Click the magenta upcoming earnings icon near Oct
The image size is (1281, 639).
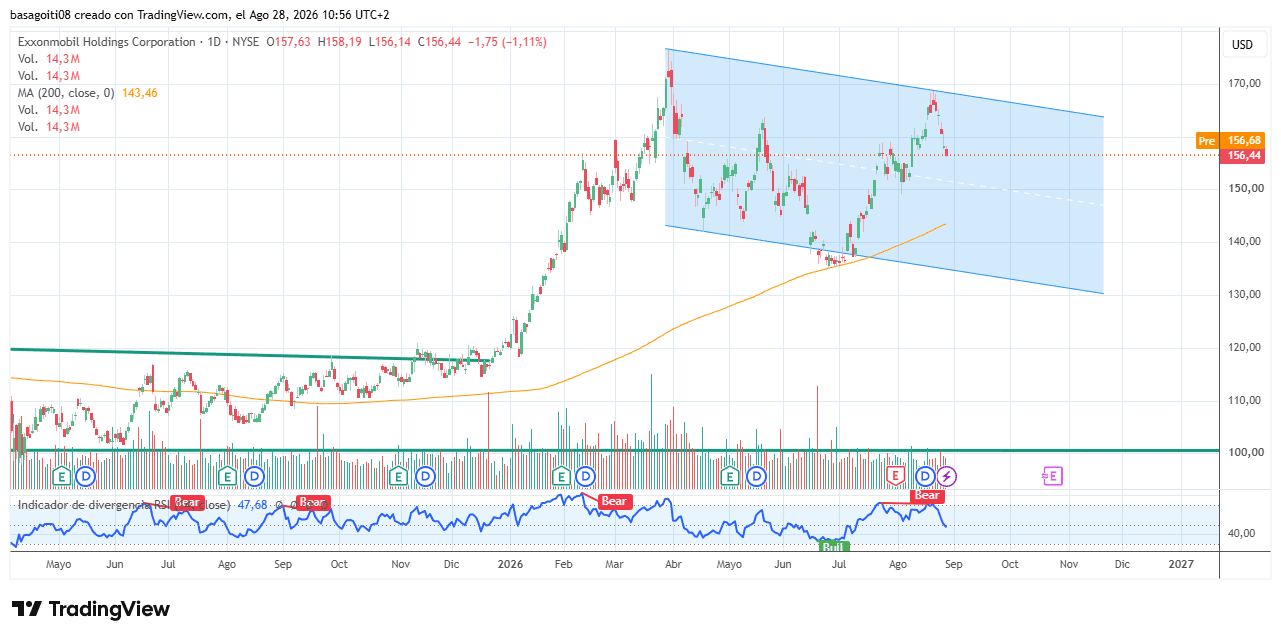click(1052, 476)
